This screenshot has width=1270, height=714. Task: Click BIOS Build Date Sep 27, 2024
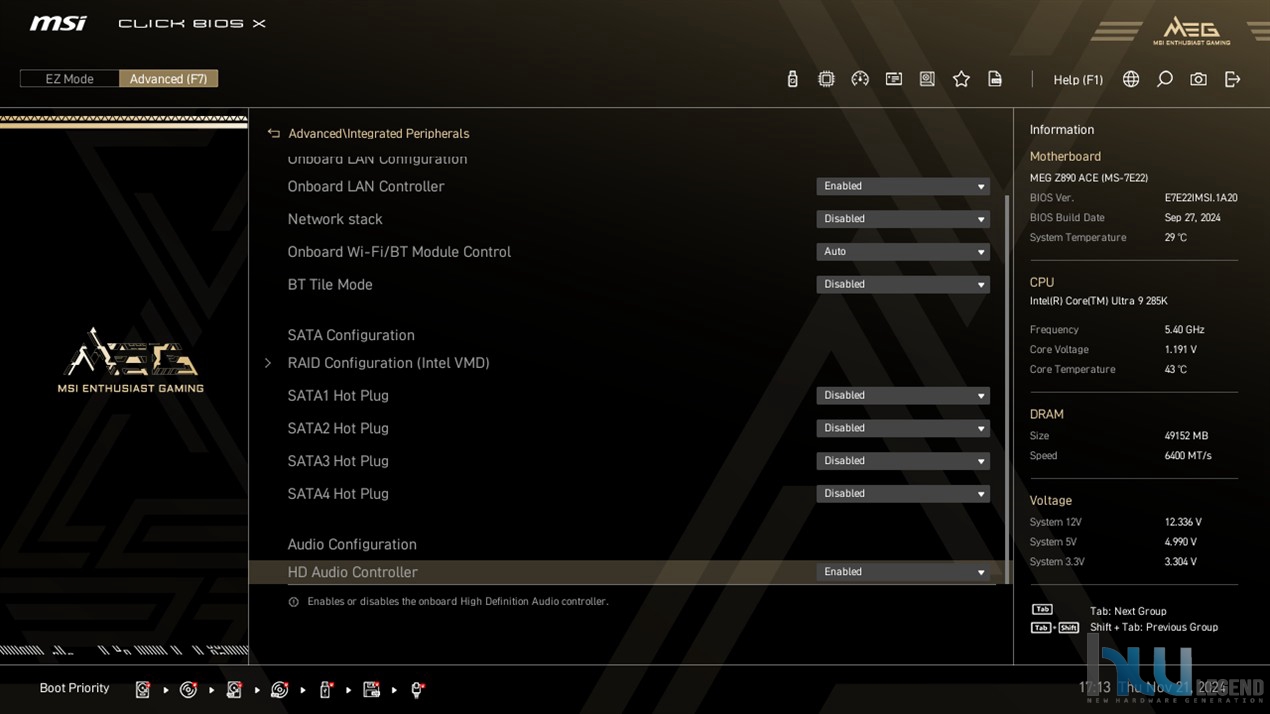point(1192,218)
